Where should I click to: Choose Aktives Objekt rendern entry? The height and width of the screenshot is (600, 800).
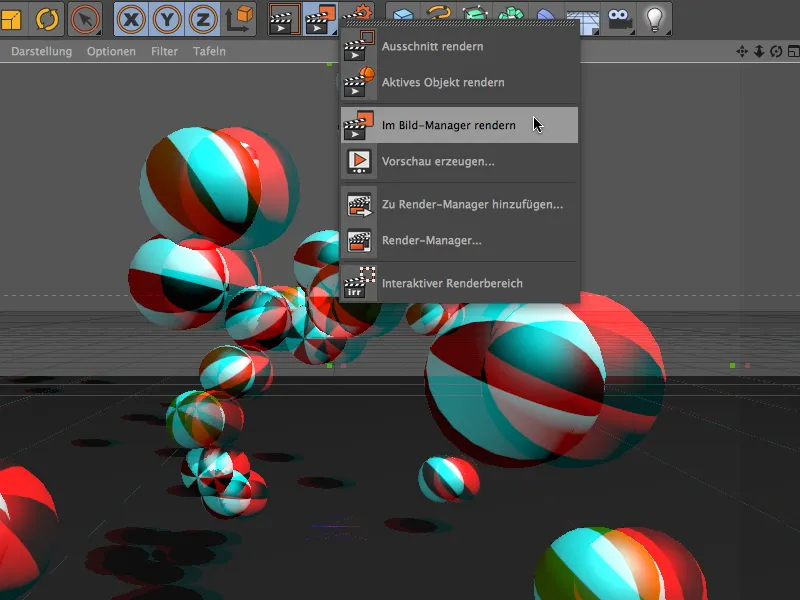(459, 82)
